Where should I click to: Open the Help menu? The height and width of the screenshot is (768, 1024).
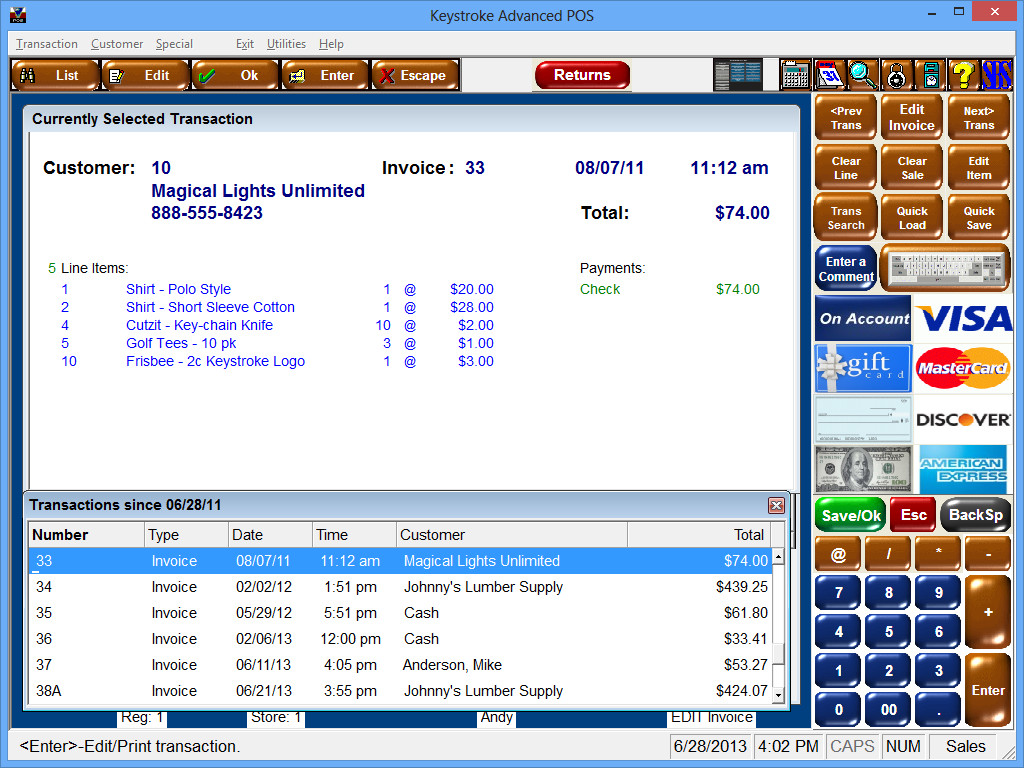tap(331, 44)
